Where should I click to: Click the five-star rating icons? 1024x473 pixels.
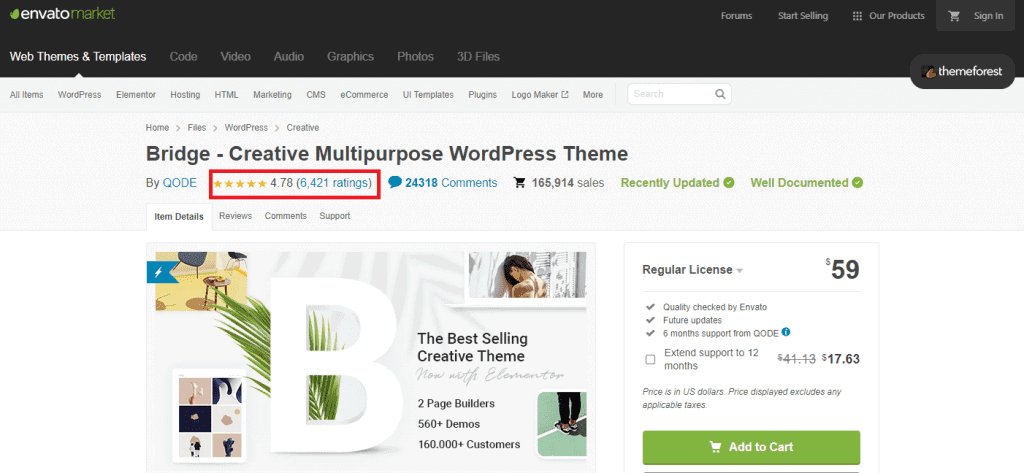240,184
